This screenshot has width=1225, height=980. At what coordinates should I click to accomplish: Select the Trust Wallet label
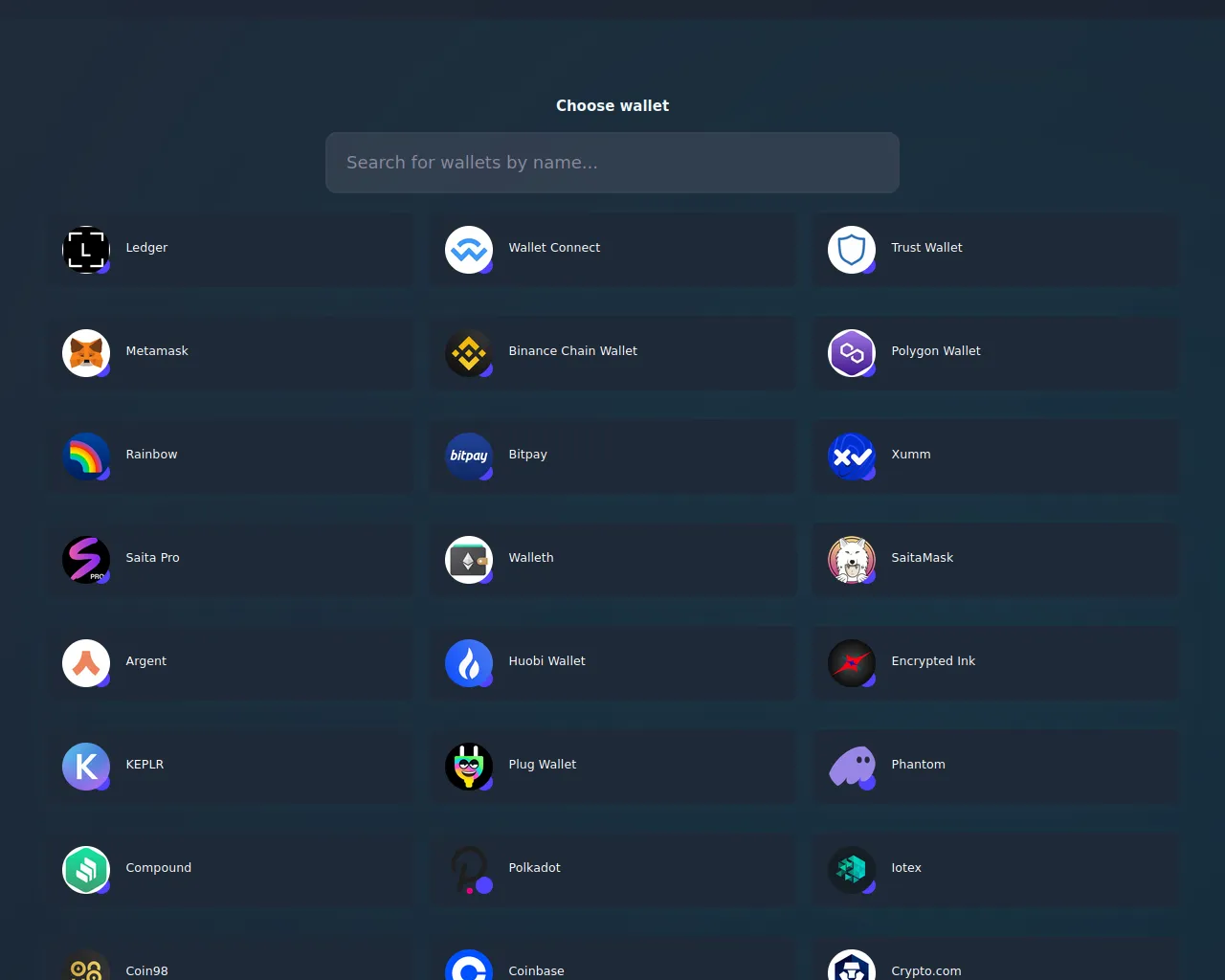point(926,247)
